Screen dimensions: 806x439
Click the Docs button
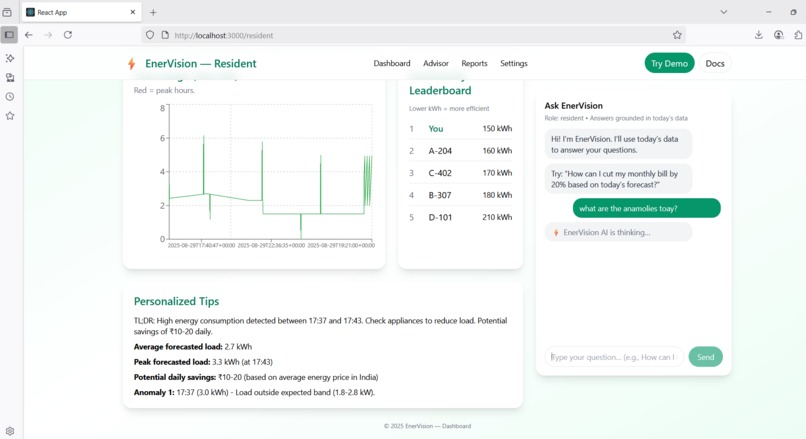point(715,63)
